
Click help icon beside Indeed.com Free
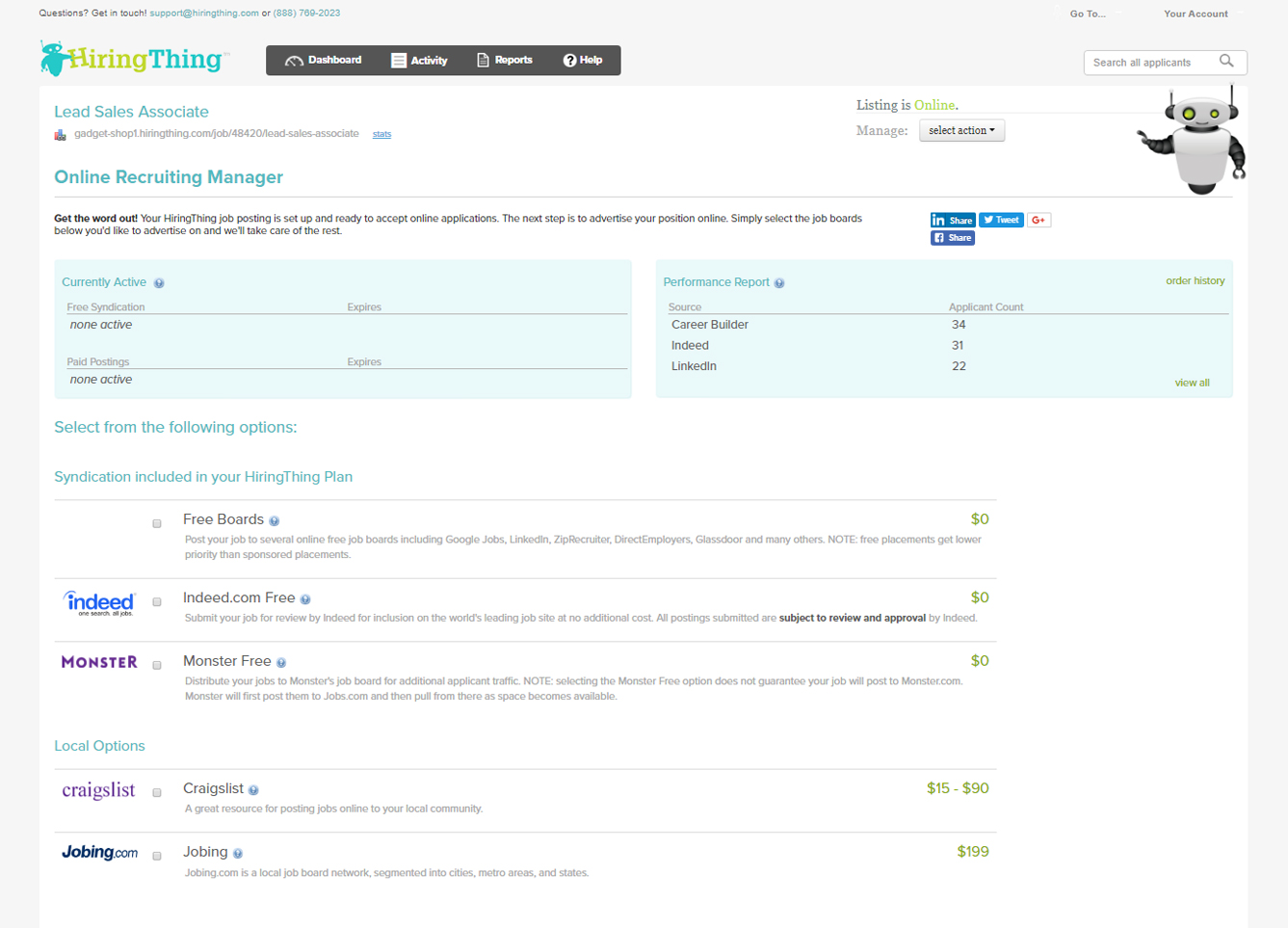[305, 599]
